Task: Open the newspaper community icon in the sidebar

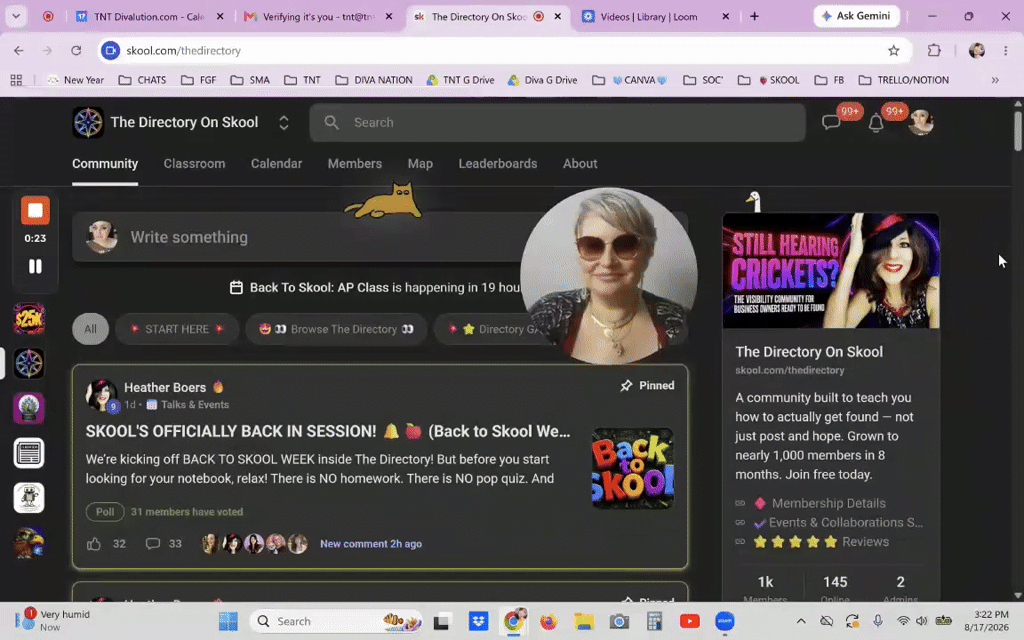Action: [29, 453]
